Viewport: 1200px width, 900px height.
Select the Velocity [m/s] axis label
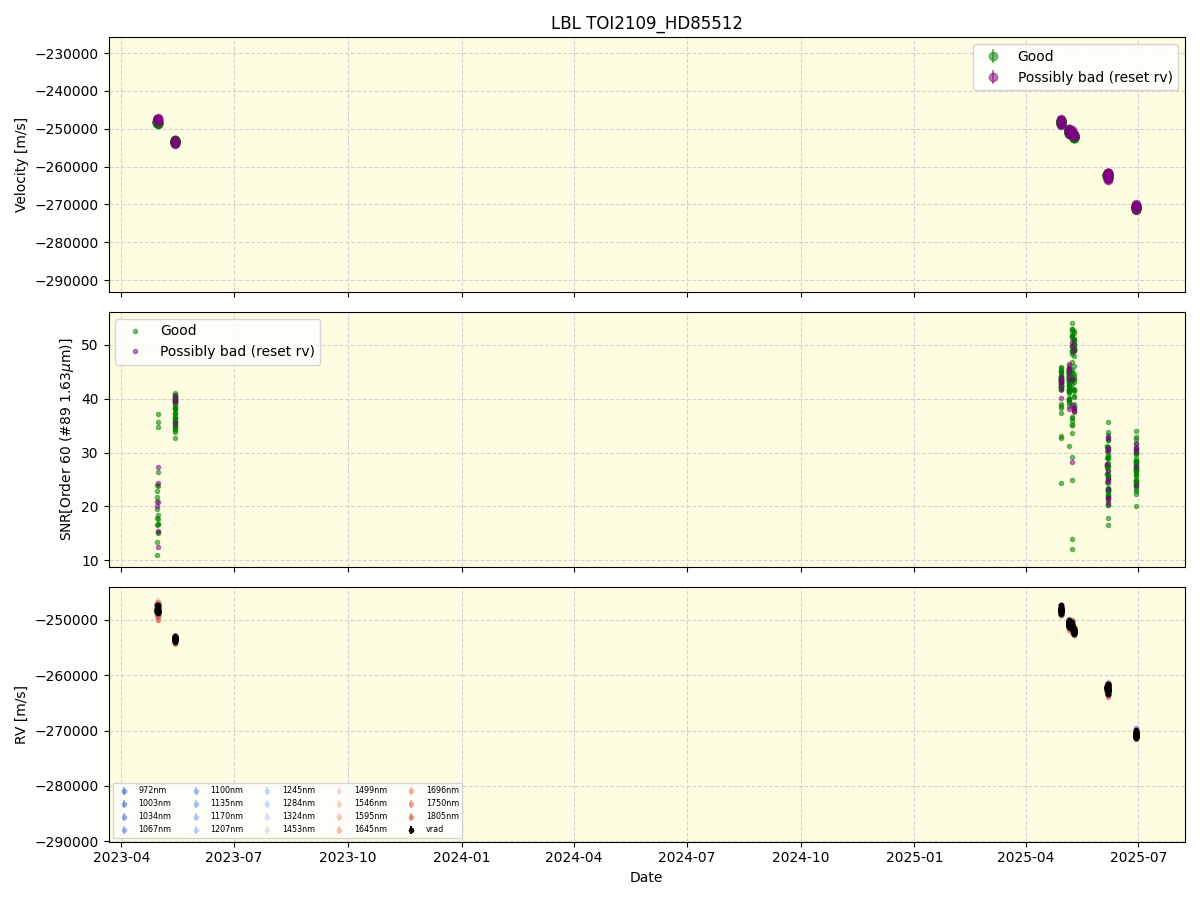[21, 165]
